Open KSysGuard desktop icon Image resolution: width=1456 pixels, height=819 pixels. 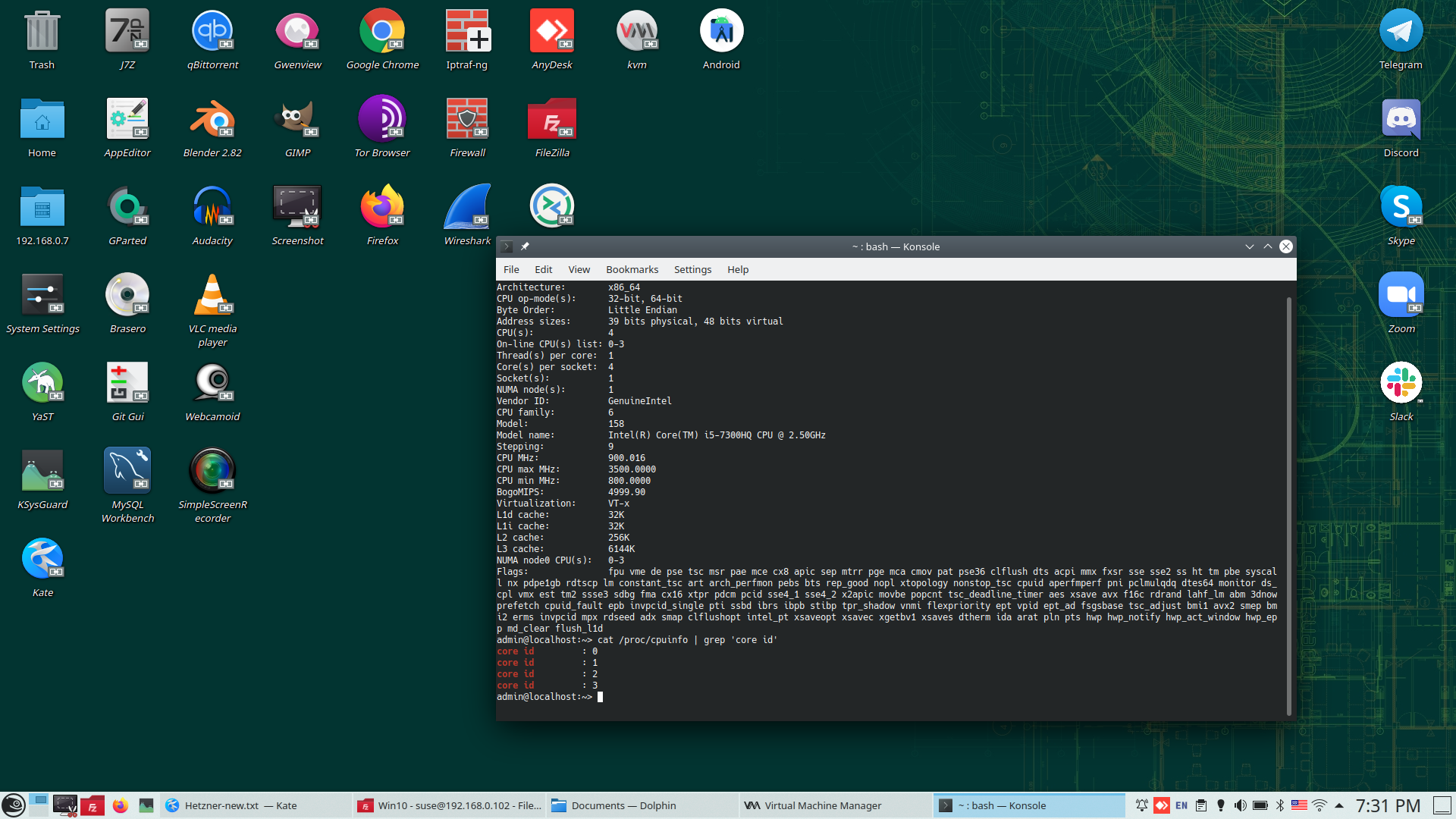(x=42, y=471)
